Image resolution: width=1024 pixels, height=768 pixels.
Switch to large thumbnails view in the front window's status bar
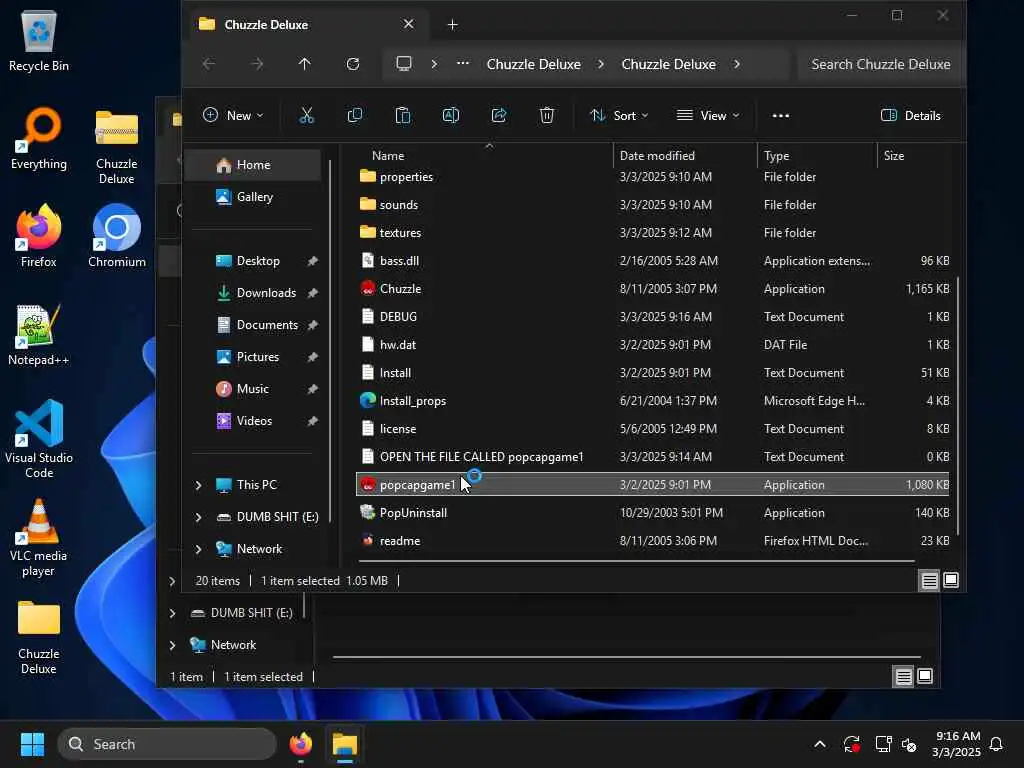point(951,580)
